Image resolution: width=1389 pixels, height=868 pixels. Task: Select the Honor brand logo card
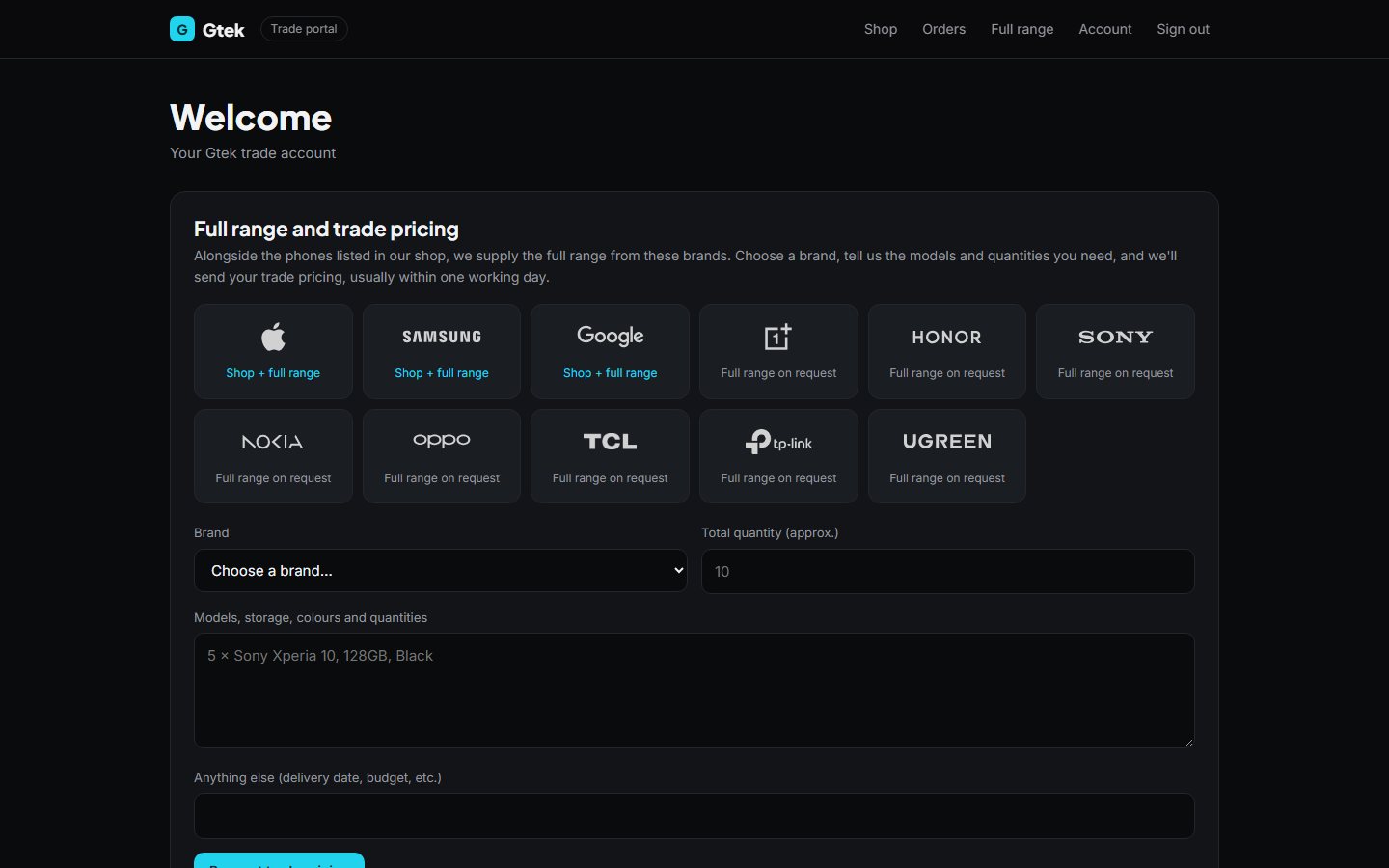[947, 351]
